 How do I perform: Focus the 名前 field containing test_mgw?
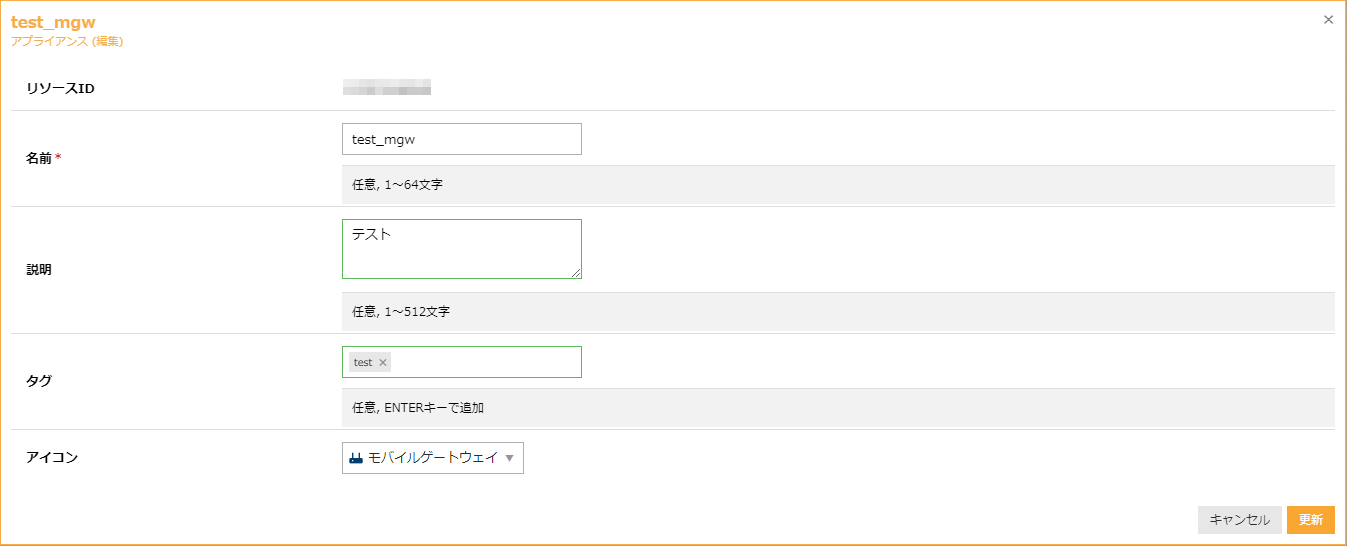click(461, 140)
